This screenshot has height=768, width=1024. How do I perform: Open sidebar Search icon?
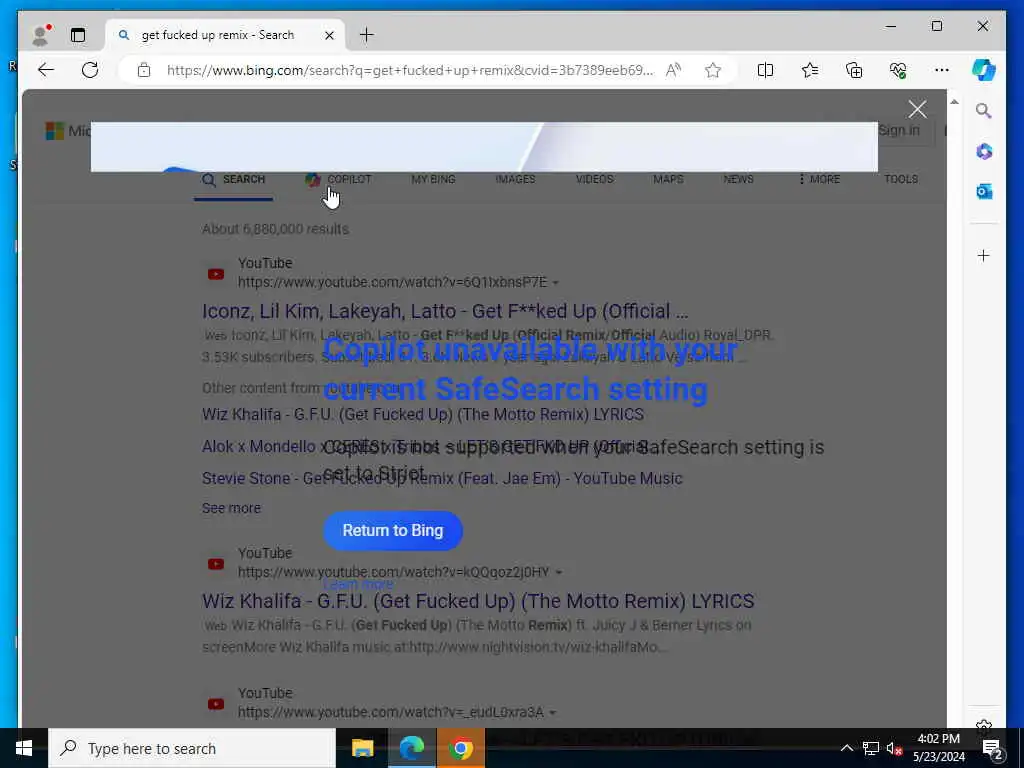[984, 111]
